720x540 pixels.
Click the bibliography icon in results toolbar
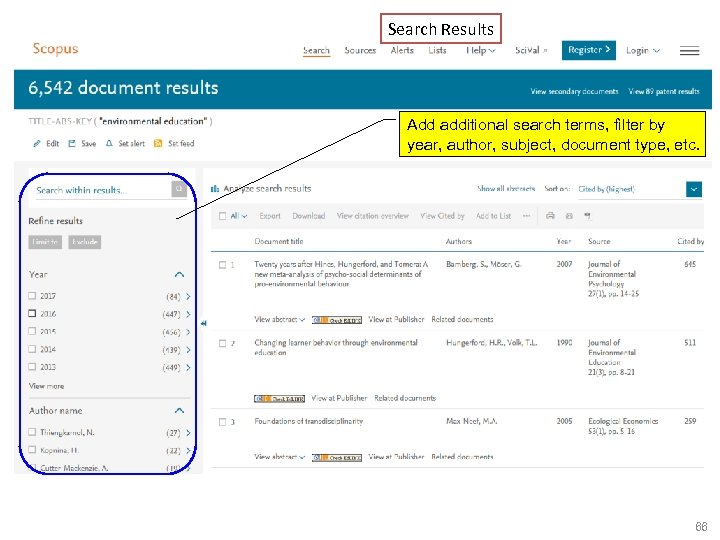[x=587, y=216]
